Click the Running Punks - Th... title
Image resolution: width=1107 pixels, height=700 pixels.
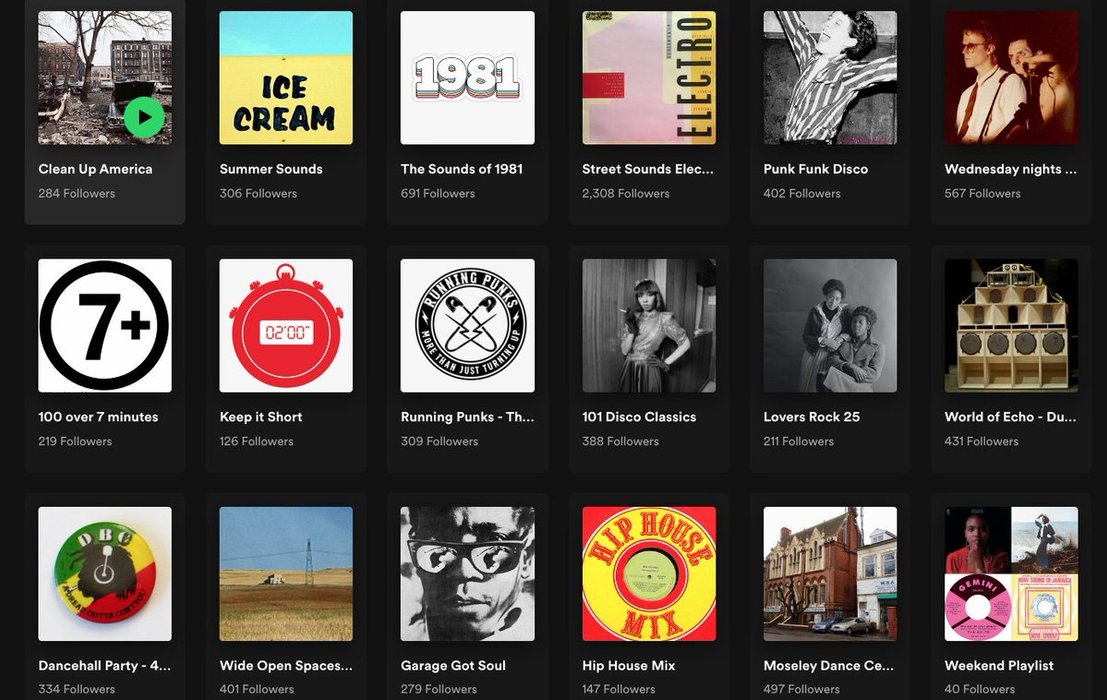pyautogui.click(x=467, y=417)
